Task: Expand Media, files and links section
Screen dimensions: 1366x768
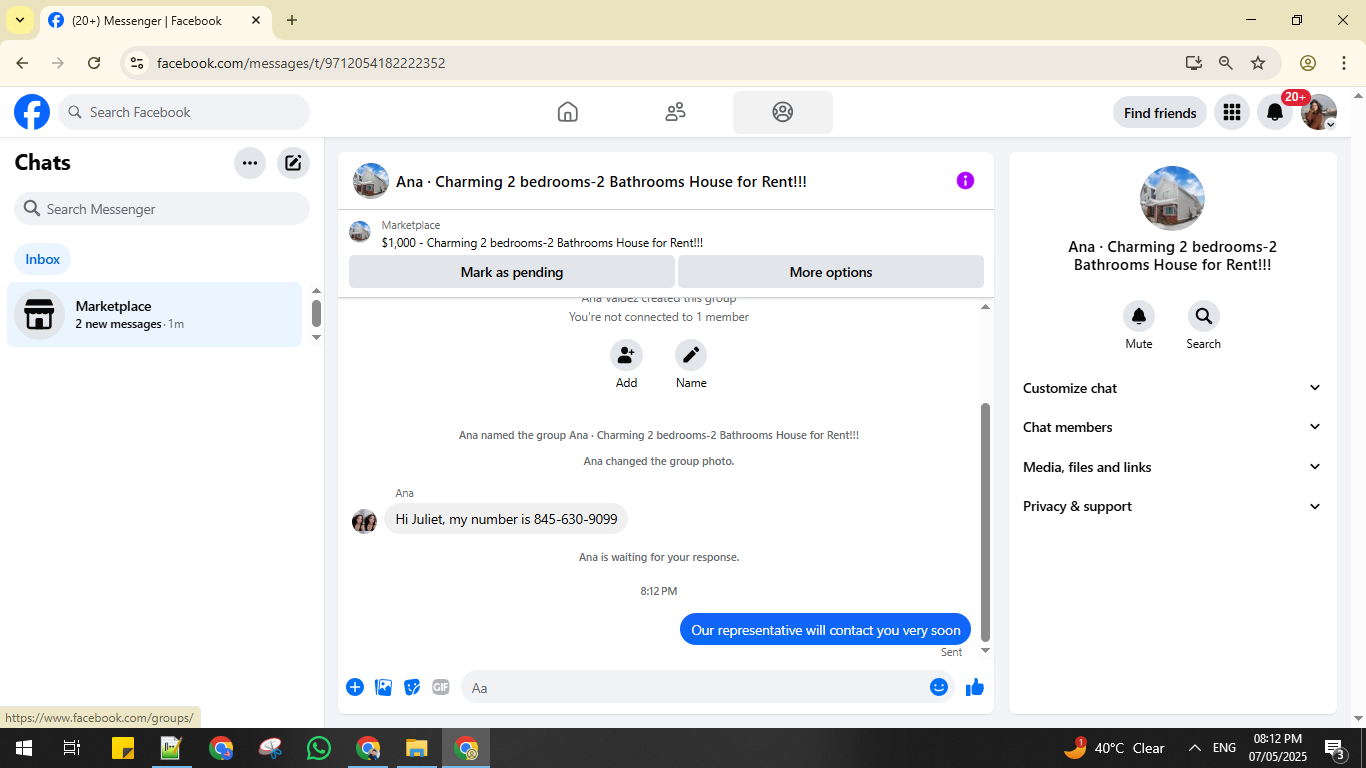Action: coord(1172,467)
